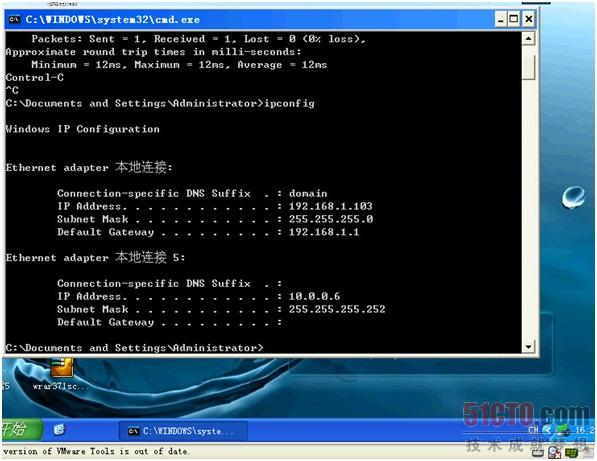The image size is (597, 461).
Task: Click the DNS suffix value 'domain'
Action: click(308, 193)
